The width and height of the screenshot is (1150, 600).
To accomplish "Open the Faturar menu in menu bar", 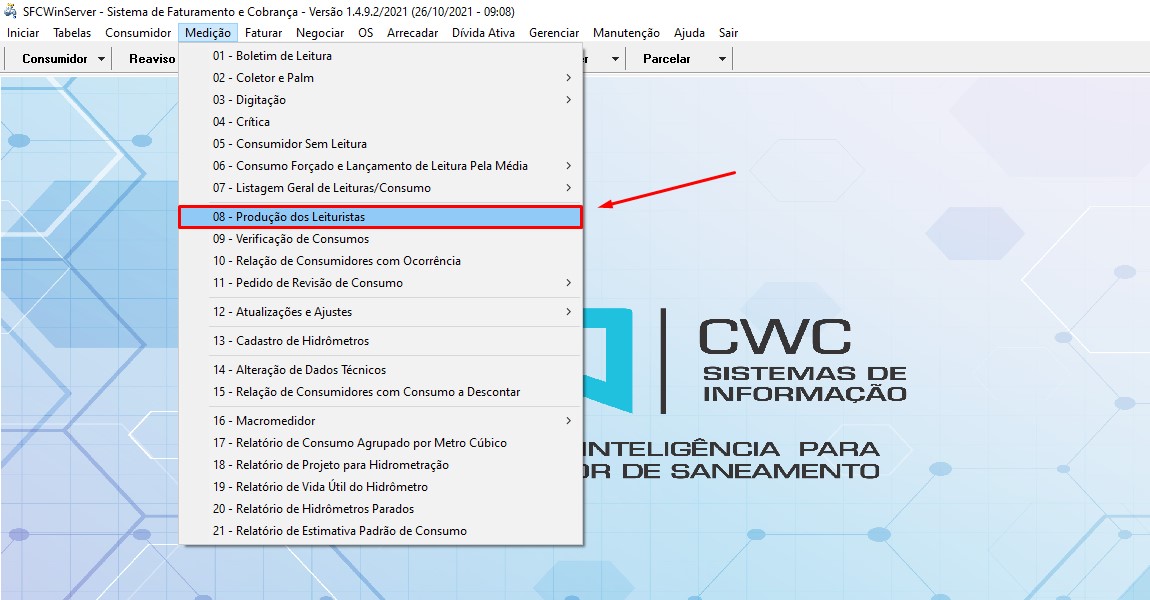I will pos(264,33).
